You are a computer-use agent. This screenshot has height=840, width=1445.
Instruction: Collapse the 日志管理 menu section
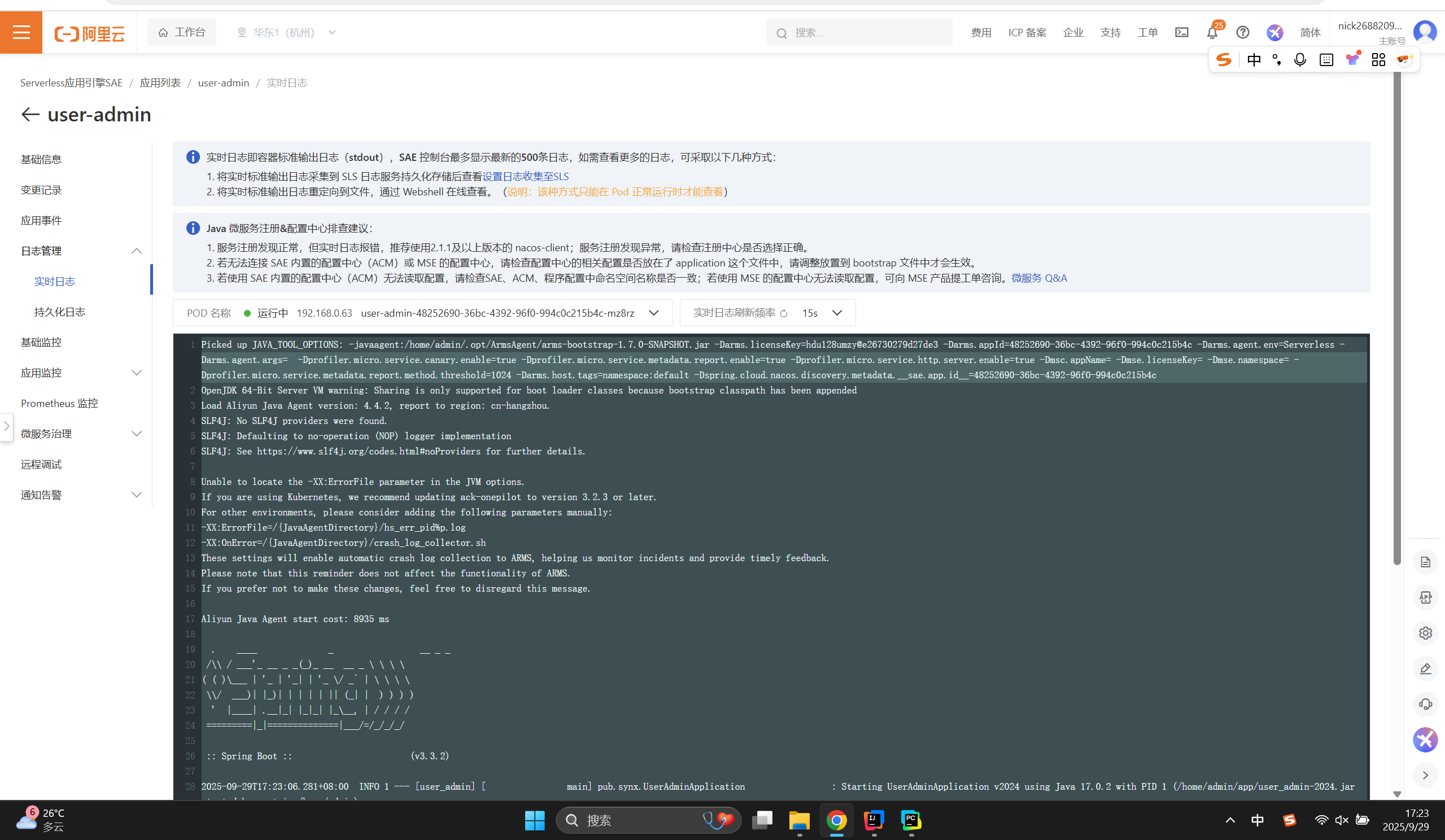(x=137, y=251)
